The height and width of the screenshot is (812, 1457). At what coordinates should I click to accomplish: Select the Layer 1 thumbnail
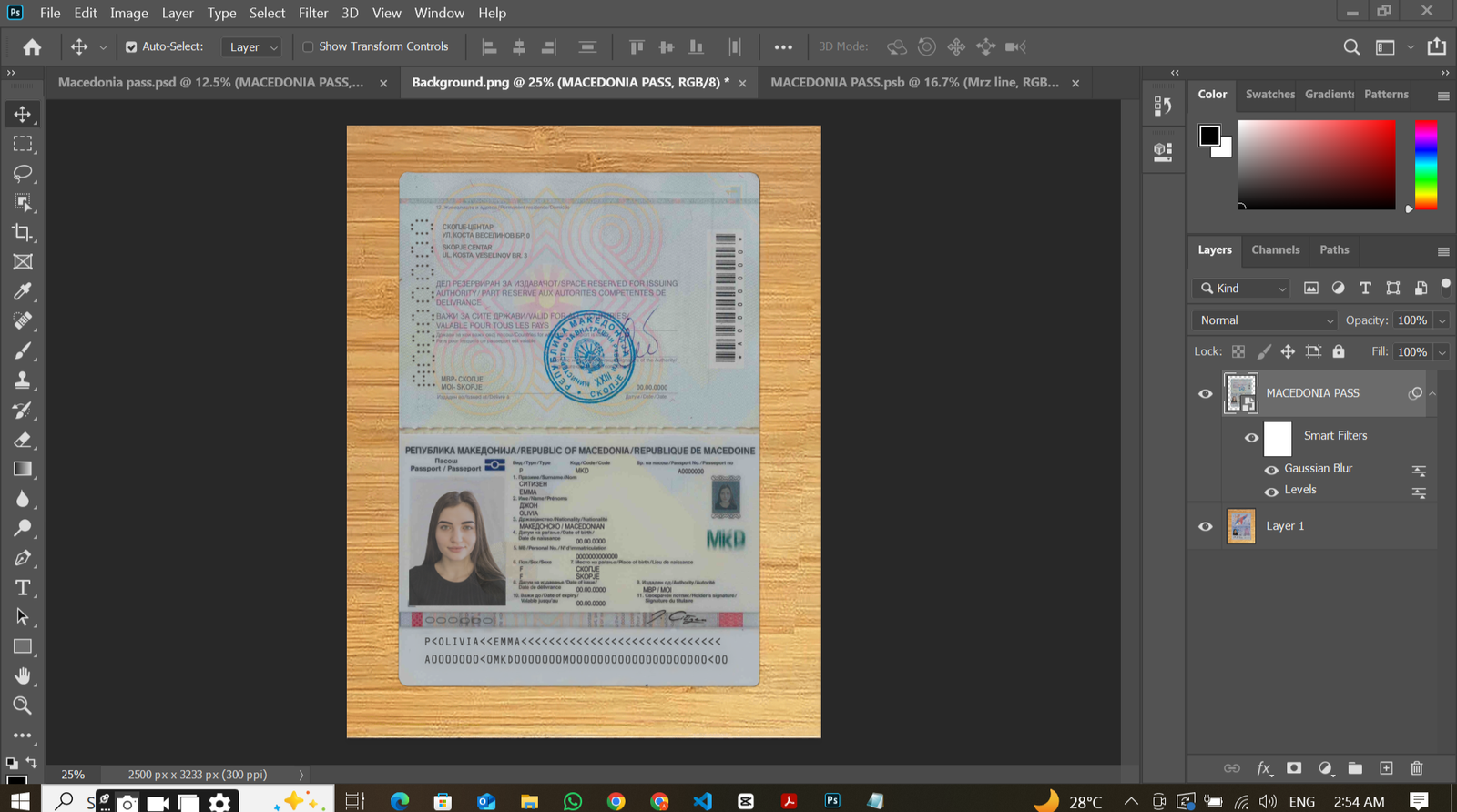pos(1240,526)
